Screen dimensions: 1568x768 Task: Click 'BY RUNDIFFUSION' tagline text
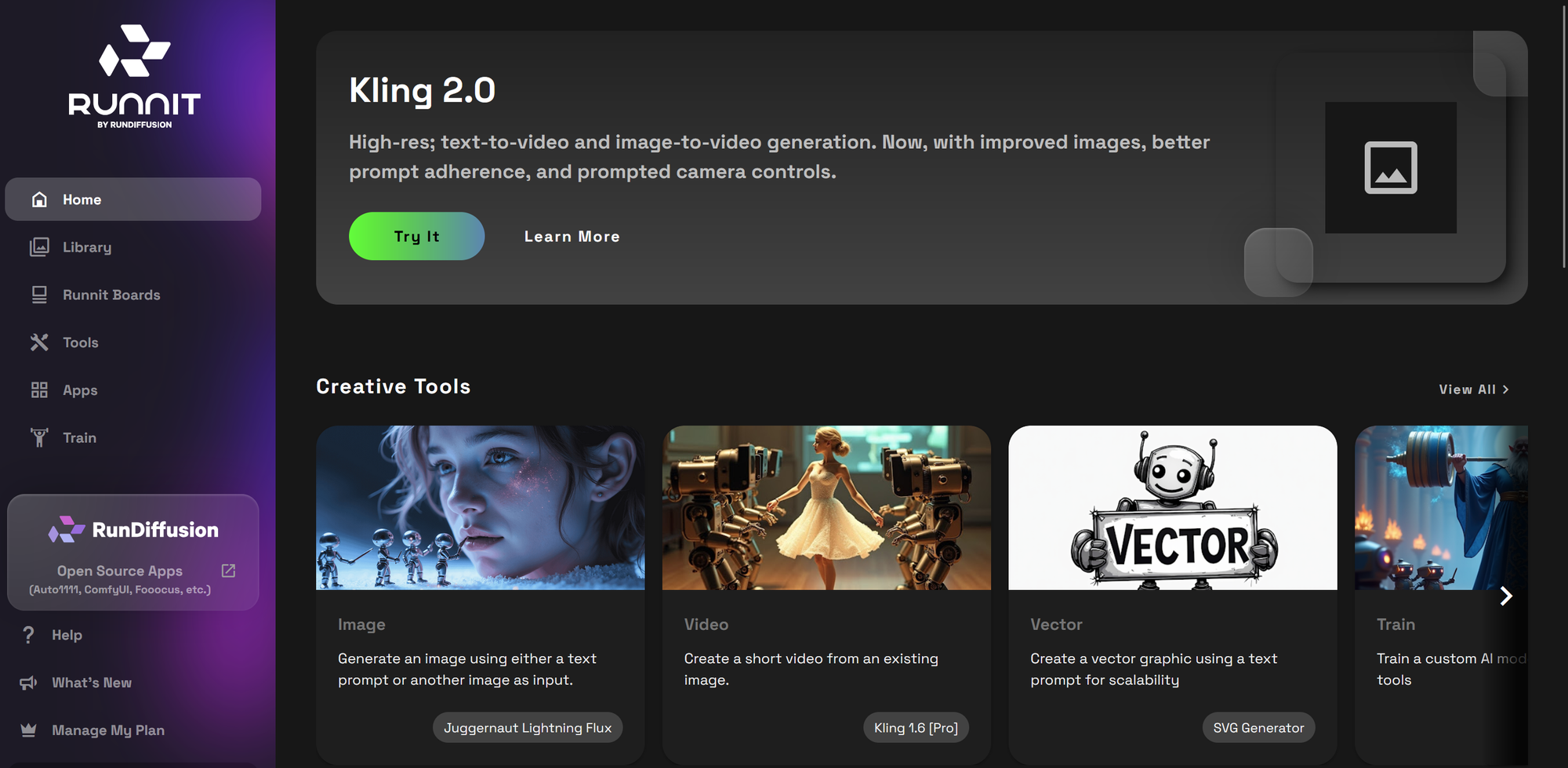pyautogui.click(x=134, y=125)
